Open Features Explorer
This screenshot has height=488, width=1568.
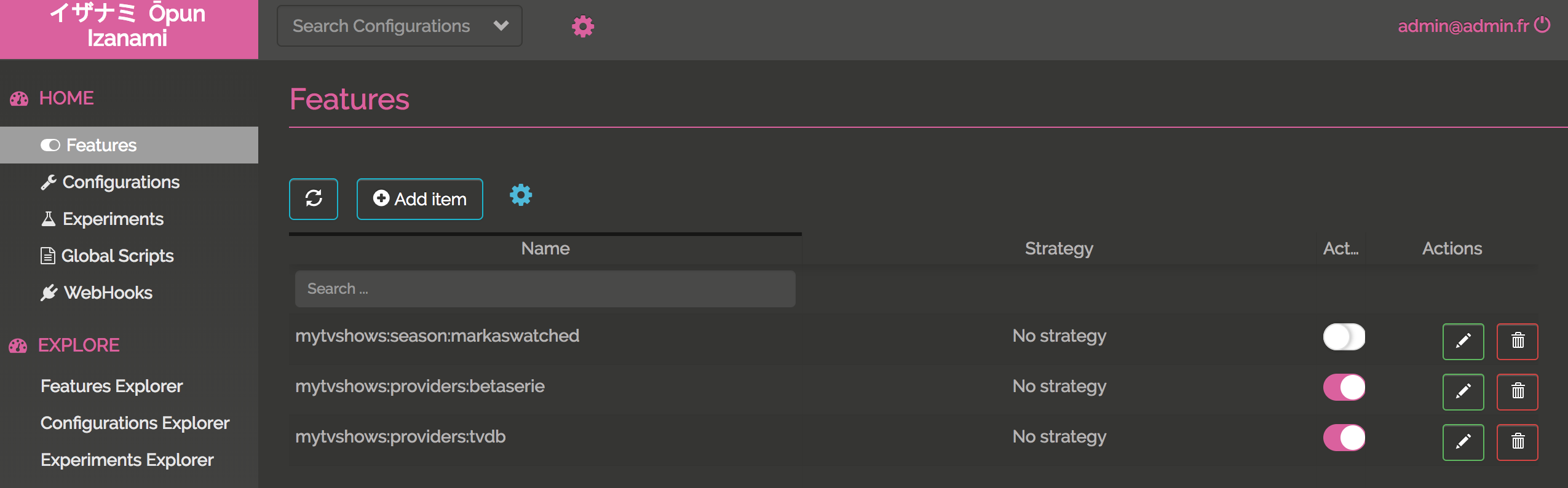[x=112, y=386]
